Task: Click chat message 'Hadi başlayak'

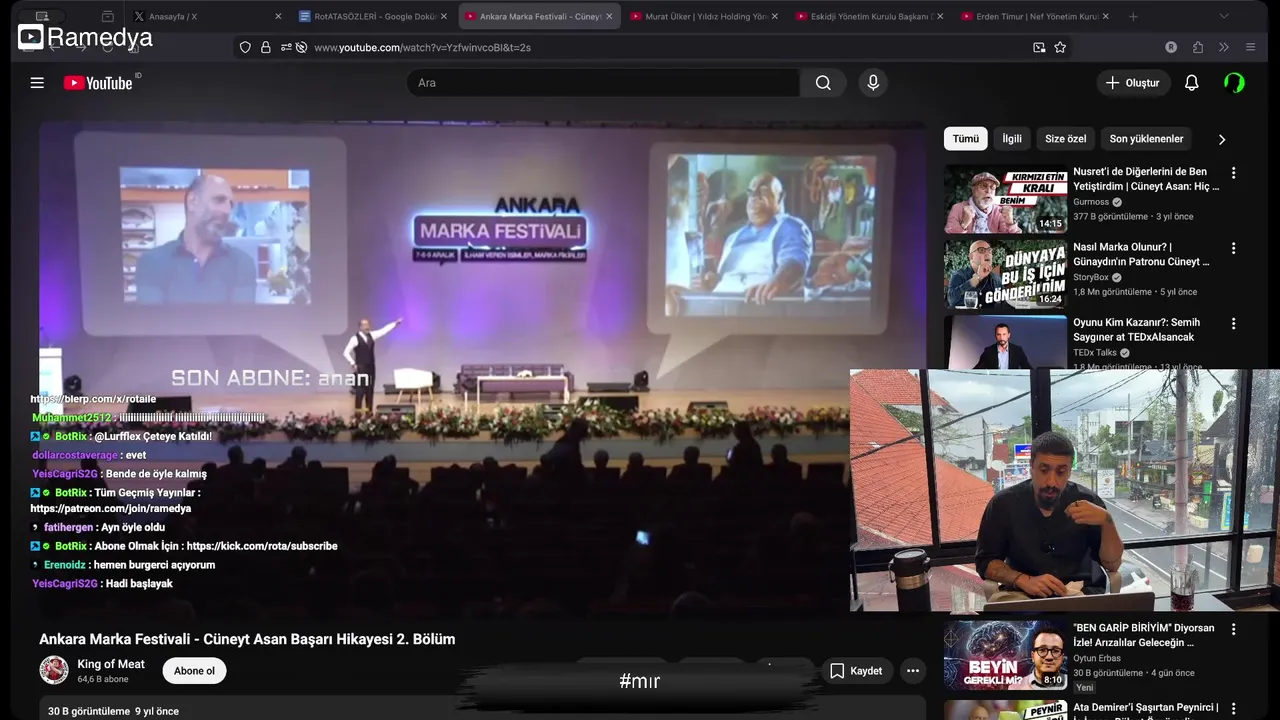Action: (139, 584)
